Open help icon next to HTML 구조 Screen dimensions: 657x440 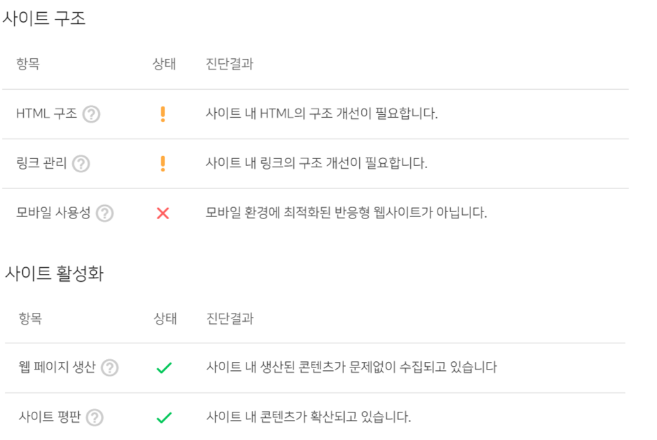[91, 114]
